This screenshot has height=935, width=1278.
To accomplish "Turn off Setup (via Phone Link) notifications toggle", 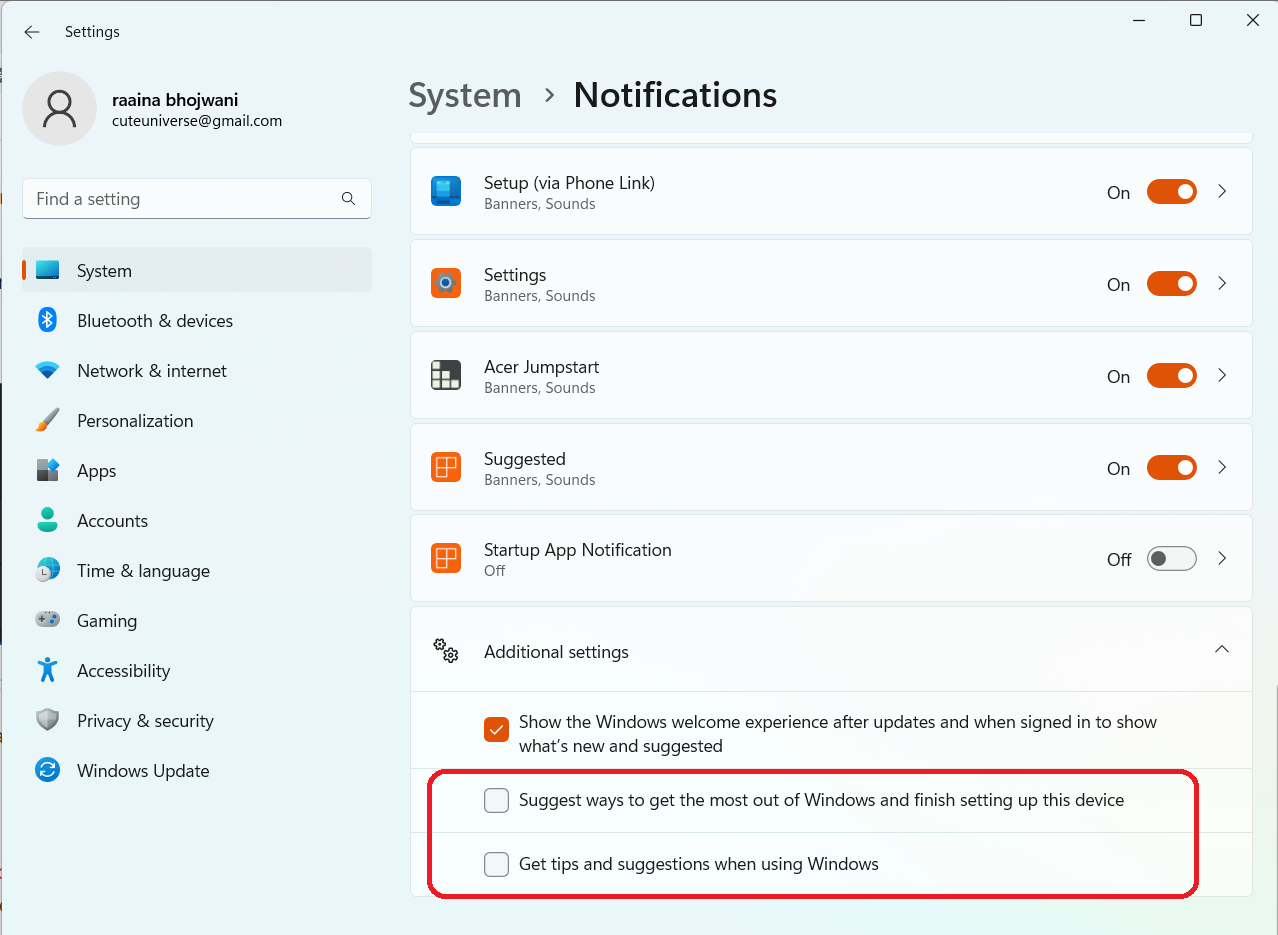I will (x=1171, y=192).
